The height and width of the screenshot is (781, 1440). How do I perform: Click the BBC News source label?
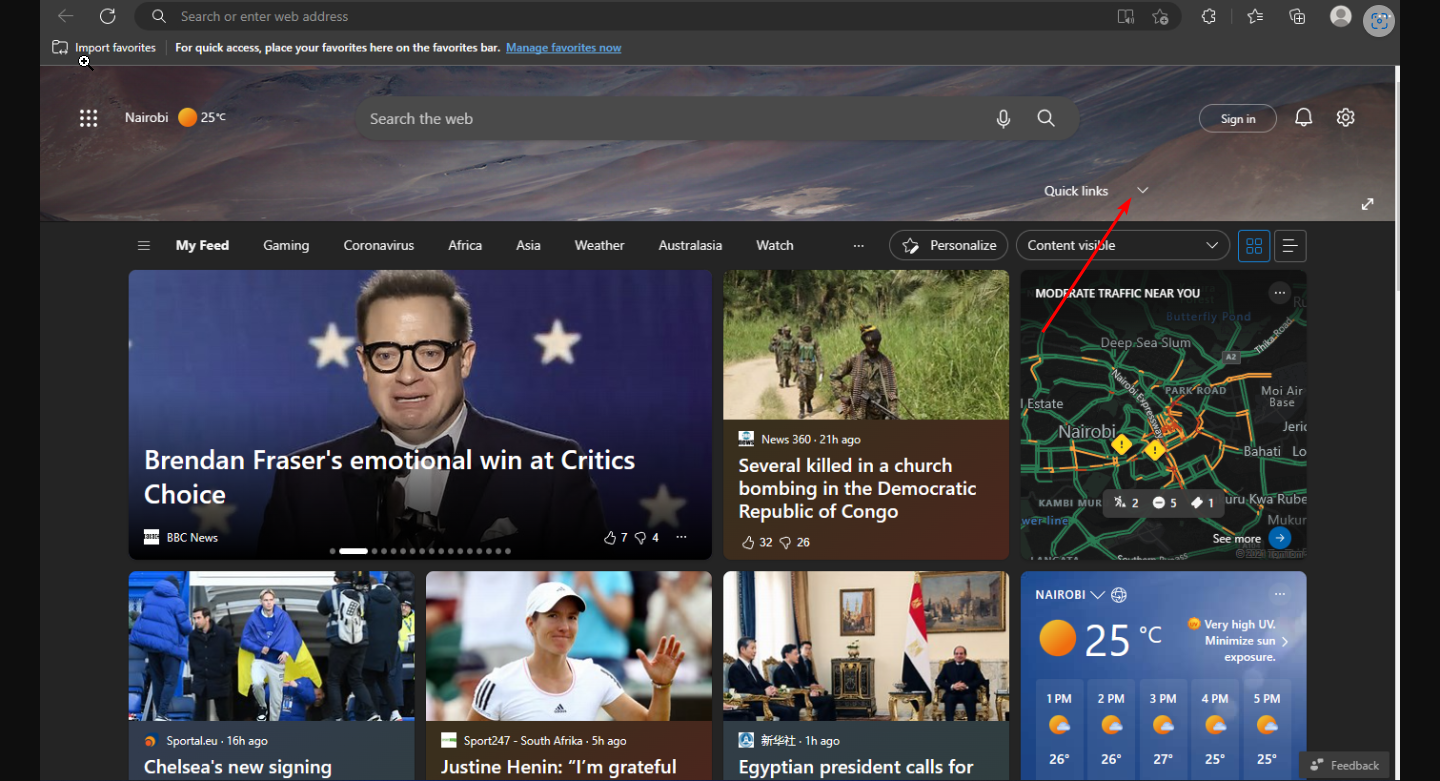tap(192, 538)
